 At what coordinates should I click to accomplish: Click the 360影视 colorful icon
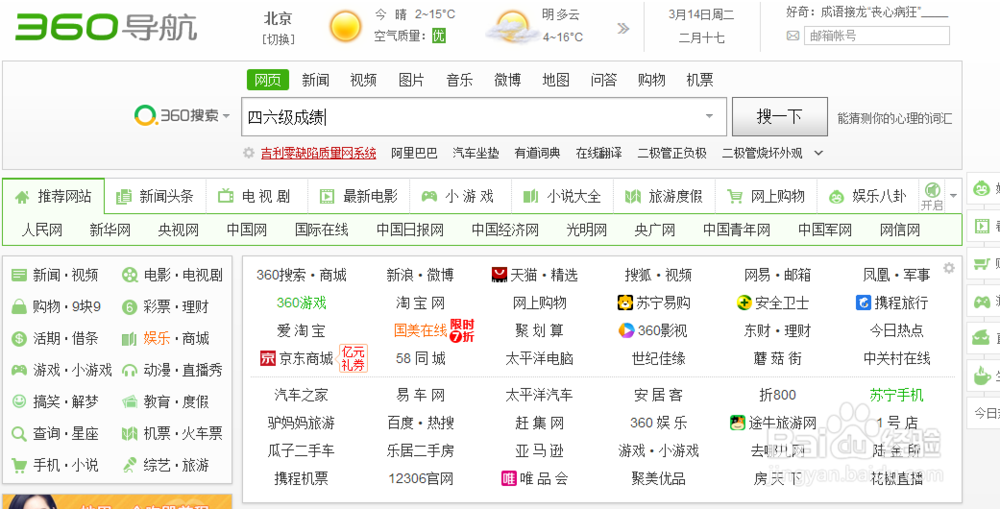tap(626, 330)
